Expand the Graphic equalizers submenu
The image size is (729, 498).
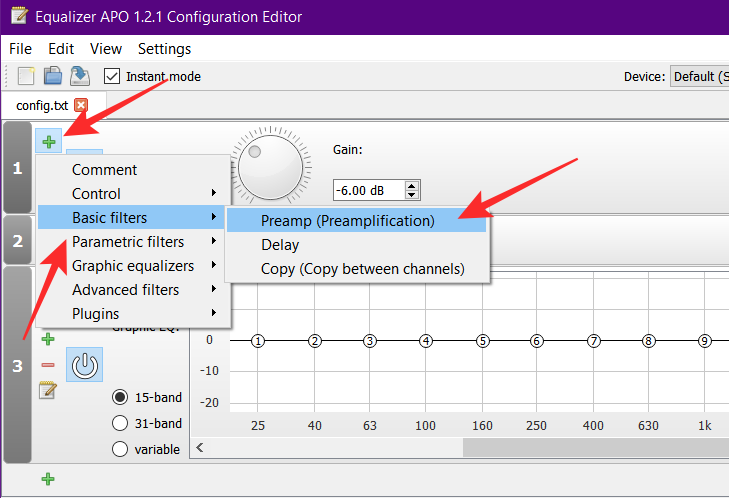click(134, 266)
